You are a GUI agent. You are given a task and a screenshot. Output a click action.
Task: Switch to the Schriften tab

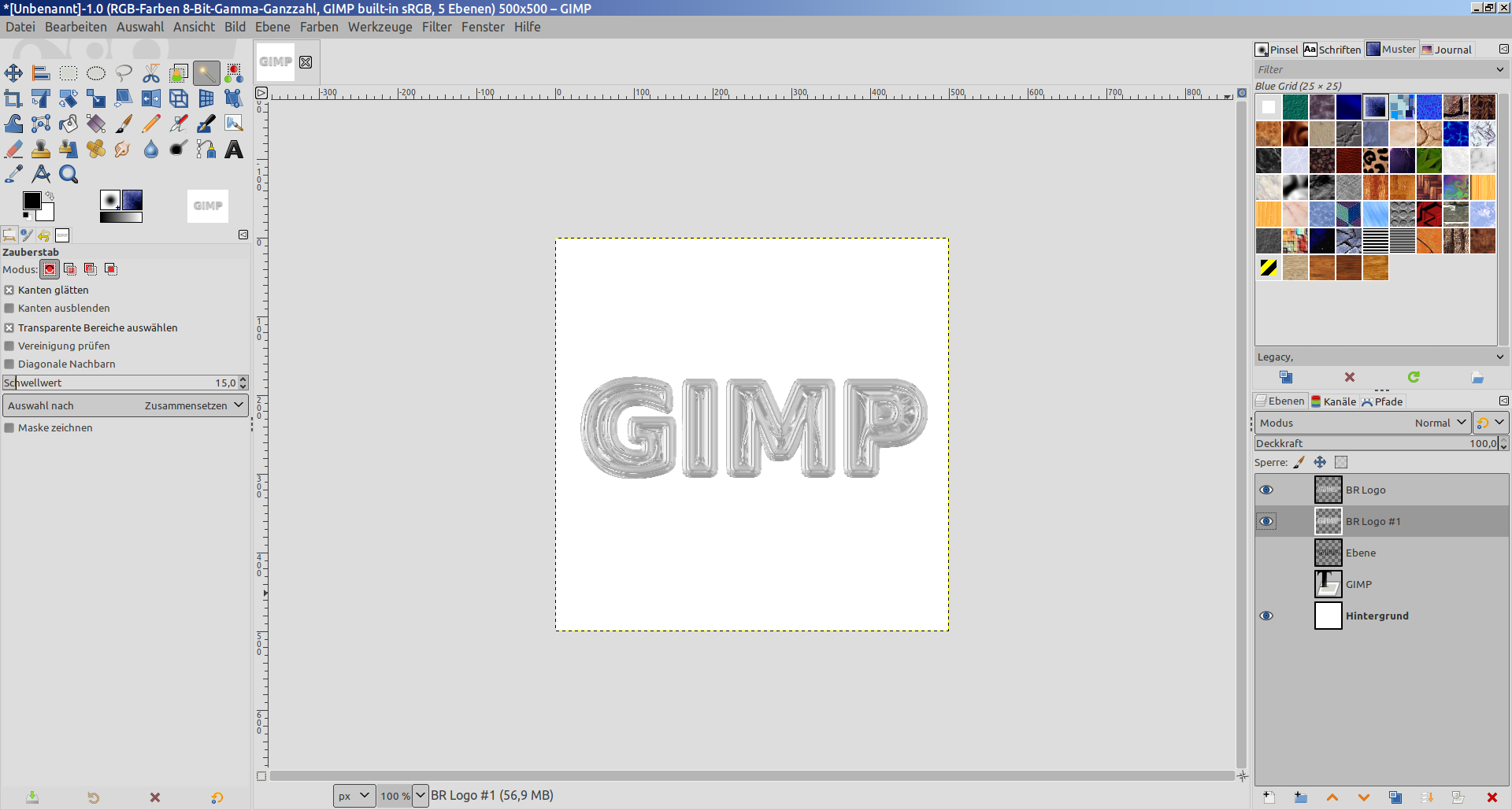(x=1332, y=50)
